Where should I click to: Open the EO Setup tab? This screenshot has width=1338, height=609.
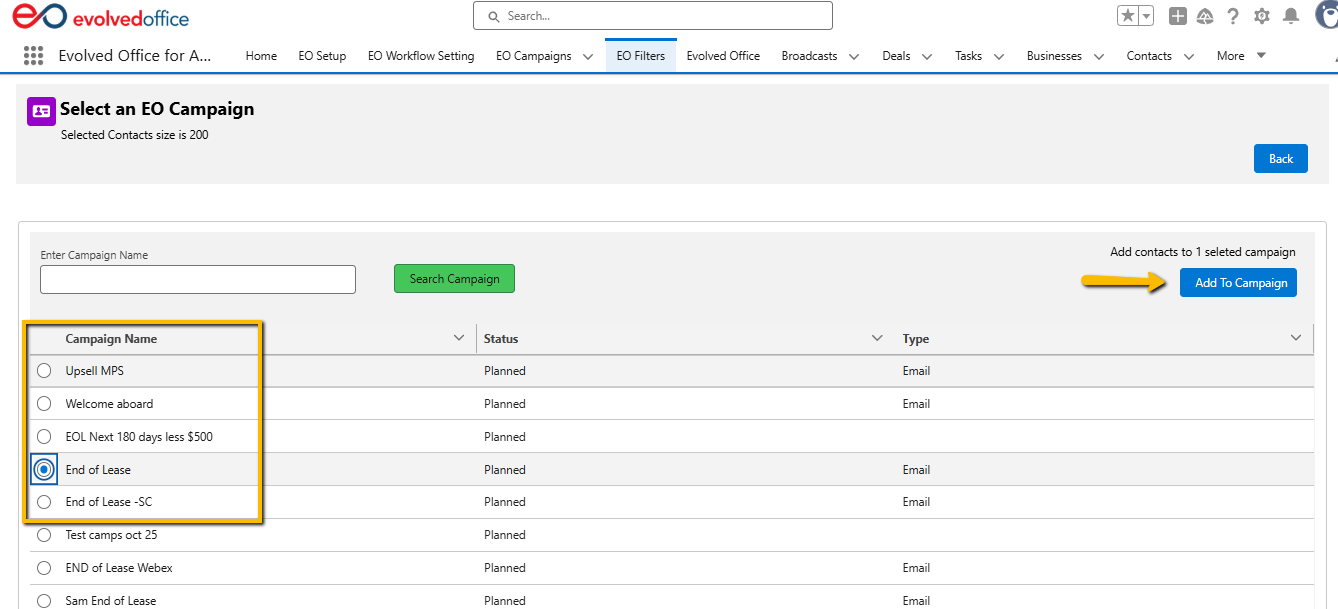(322, 56)
